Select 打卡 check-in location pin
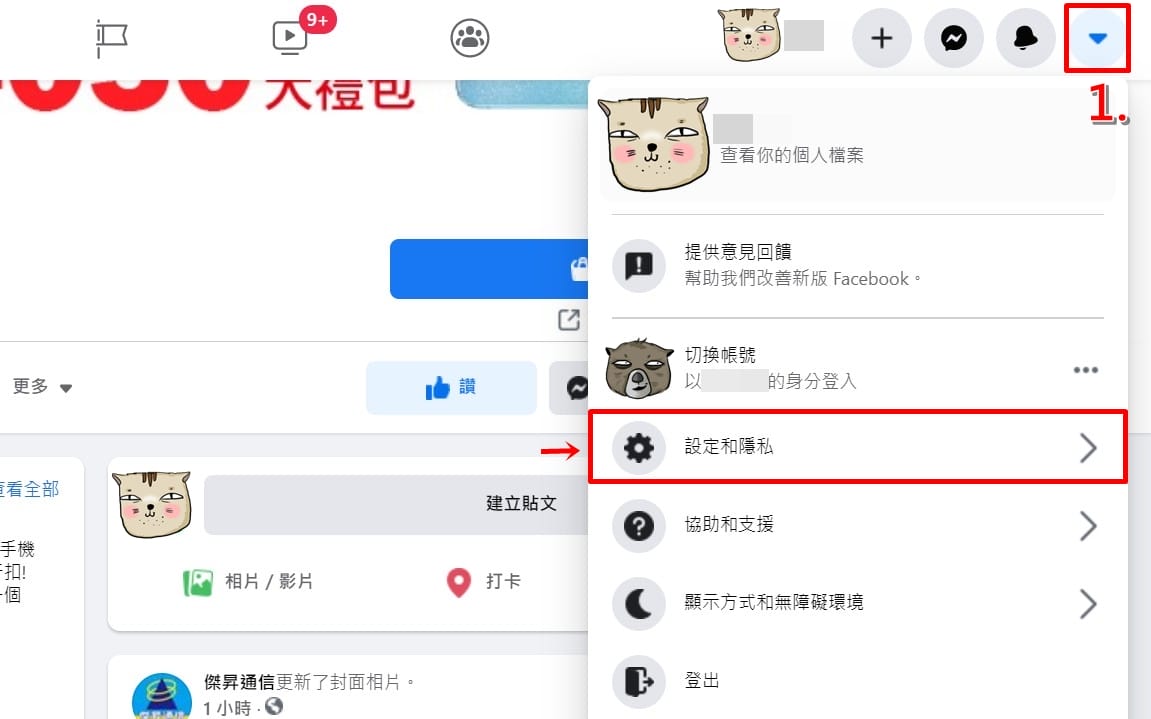1151x719 pixels. click(x=483, y=582)
